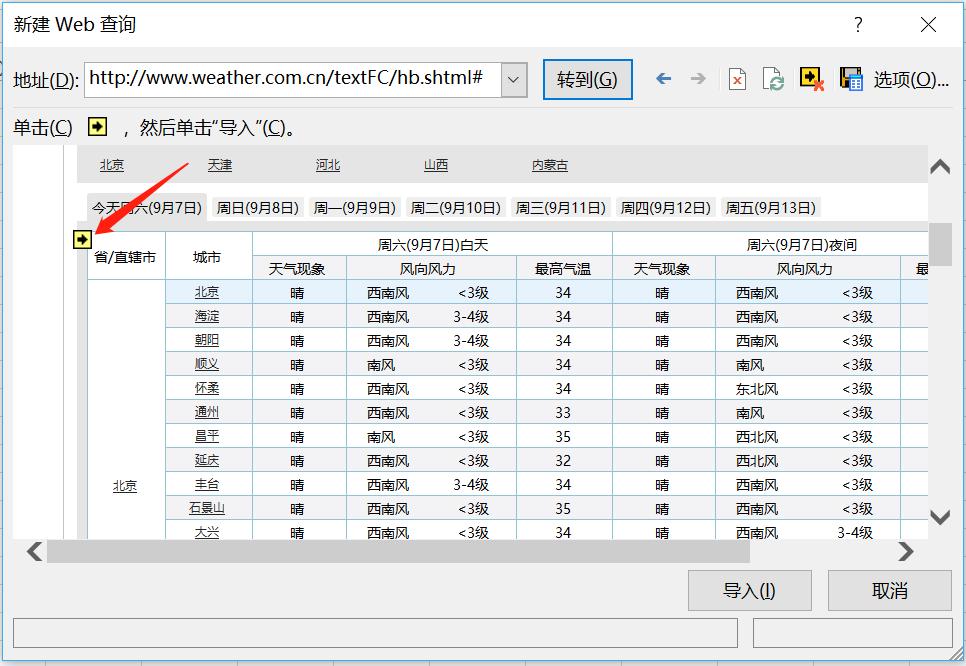Toggle visibility of the table selection arrows
The width and height of the screenshot is (966, 666).
pos(811,78)
